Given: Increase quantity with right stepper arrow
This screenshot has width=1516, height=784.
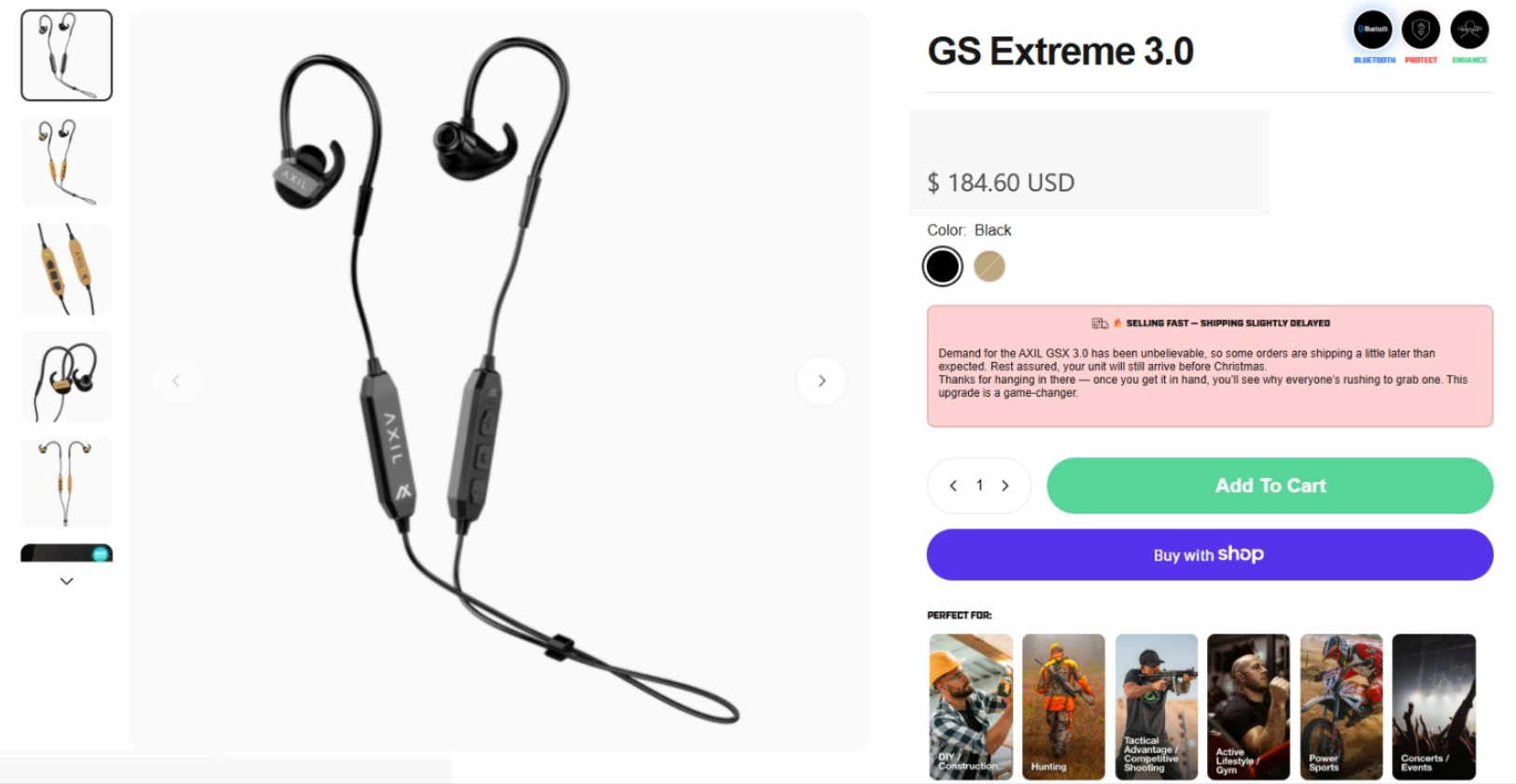Looking at the screenshot, I should [1005, 485].
